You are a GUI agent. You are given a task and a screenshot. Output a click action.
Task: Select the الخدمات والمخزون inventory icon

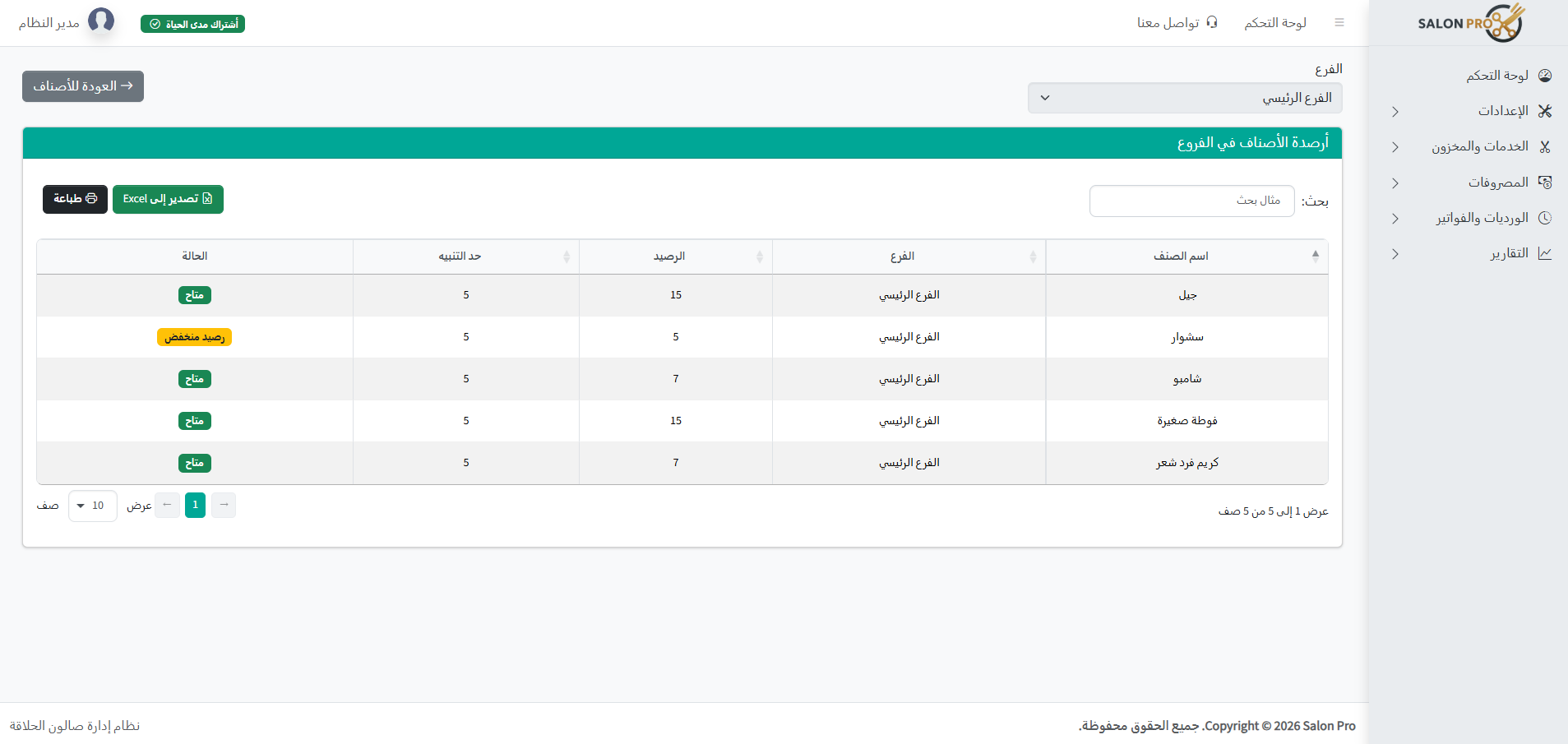click(1546, 146)
